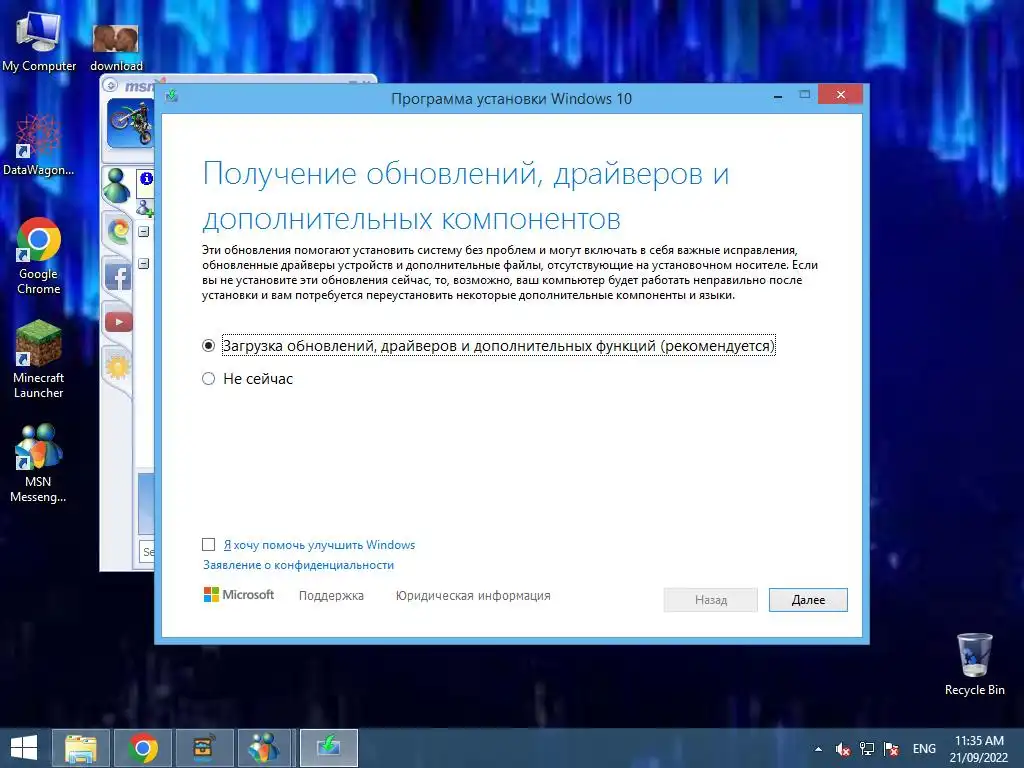This screenshot has height=768, width=1024.
Task: Open the 'Поддержка' link
Action: [x=331, y=596]
